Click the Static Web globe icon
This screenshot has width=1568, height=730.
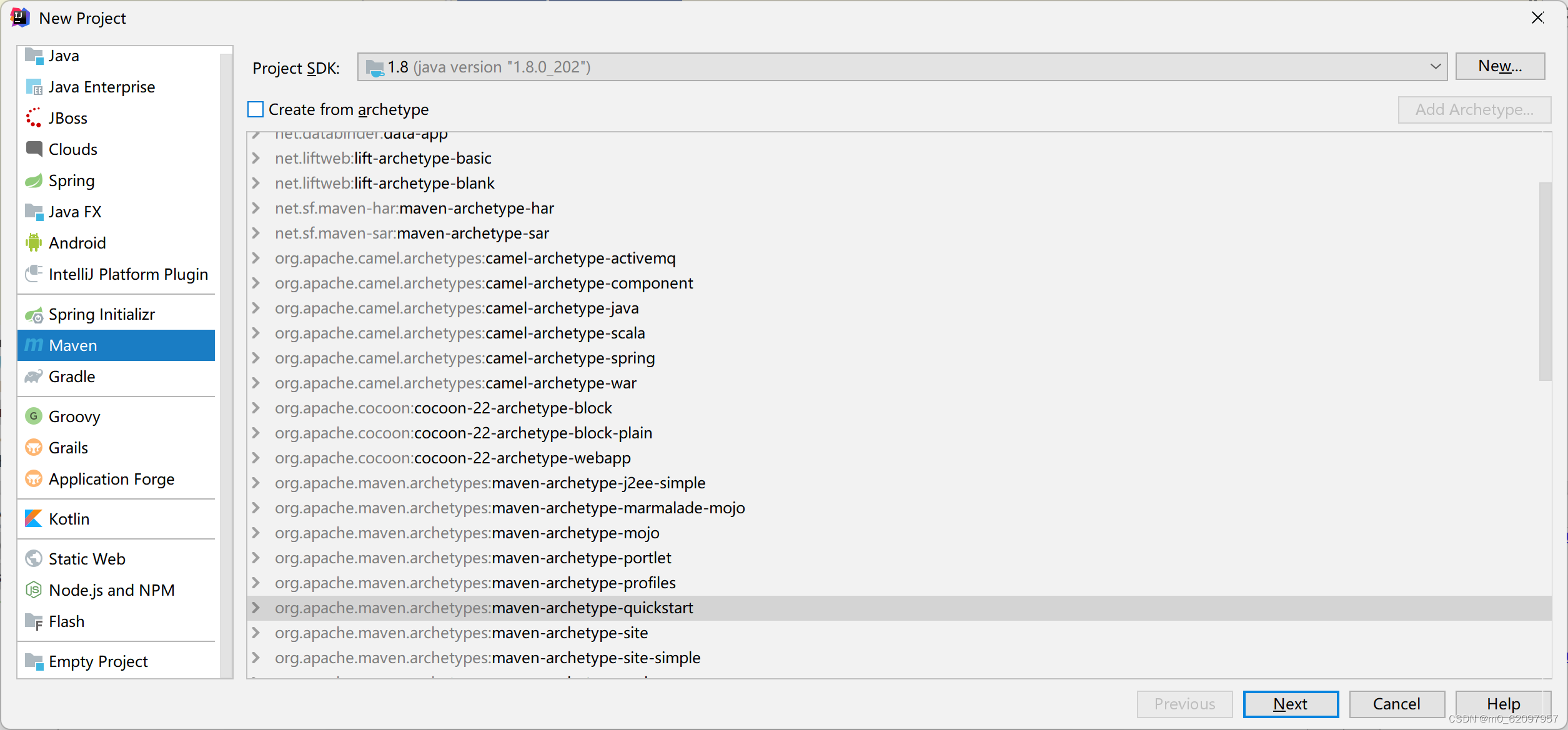pos(34,559)
